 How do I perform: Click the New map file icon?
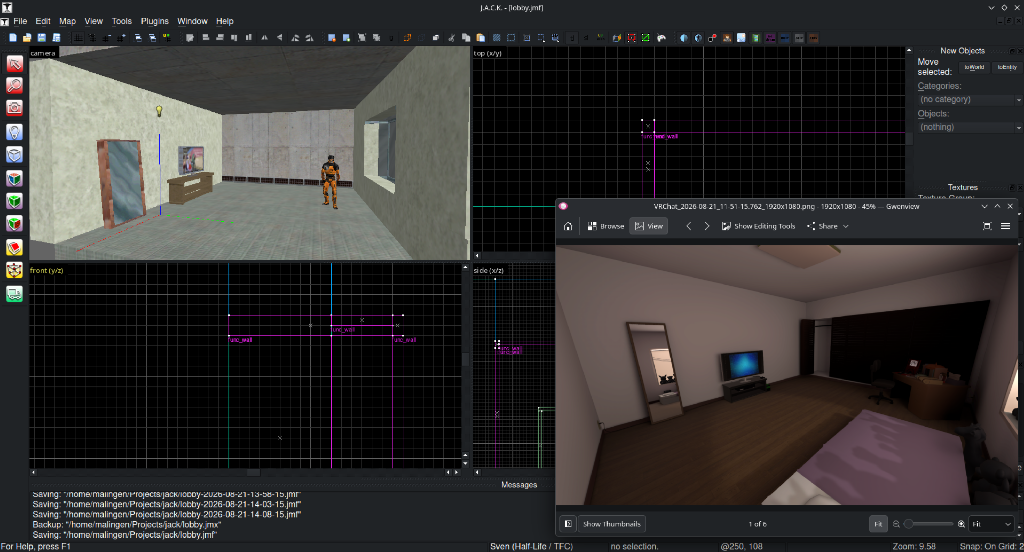[12, 38]
